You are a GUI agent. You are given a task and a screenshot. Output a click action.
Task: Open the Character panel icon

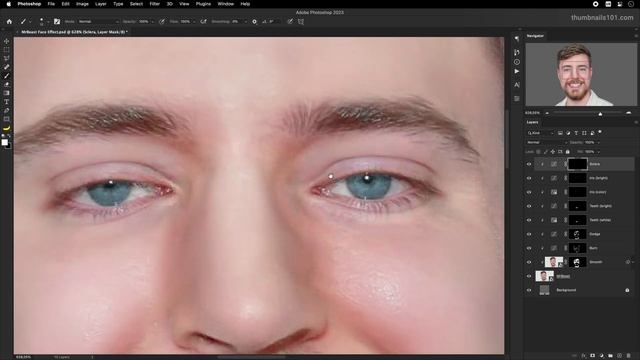pos(517,85)
